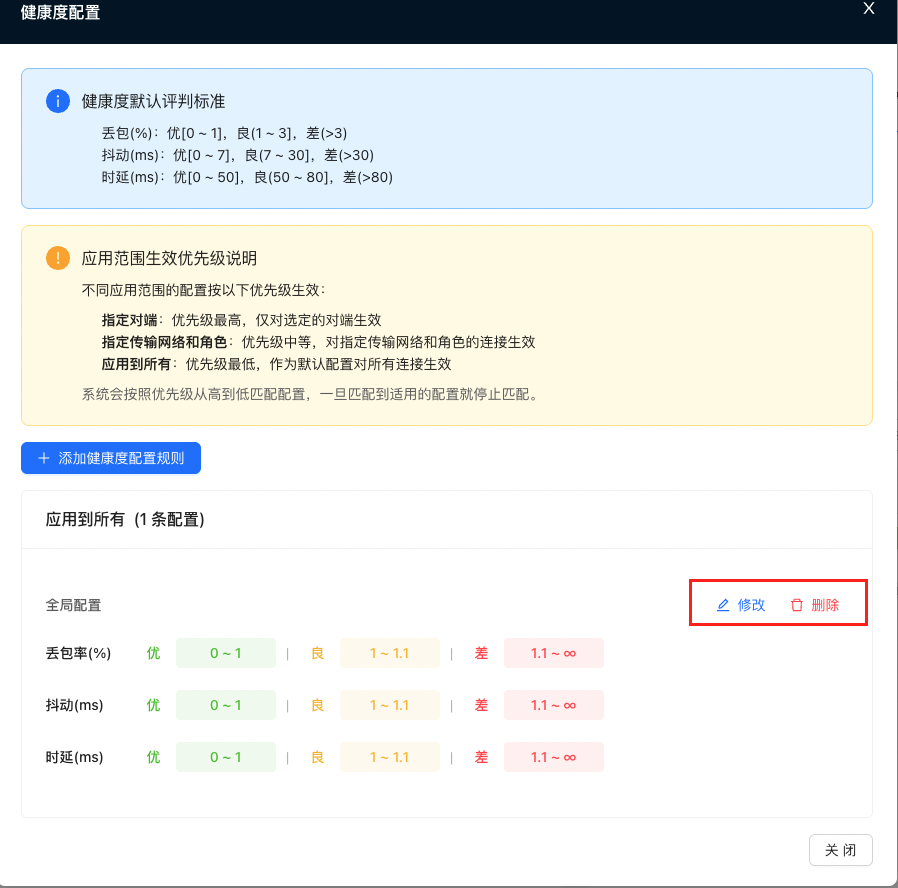
Task: Click the red 1.1~∞ range chip for 时延
Action: click(x=554, y=757)
